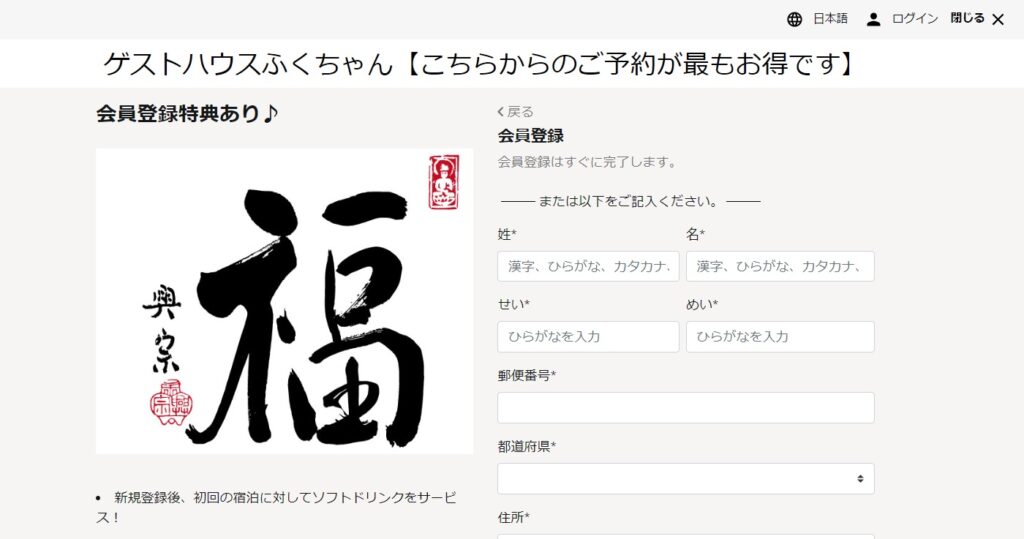Click the back chevron next to 戻る
This screenshot has width=1024, height=539.
point(500,112)
